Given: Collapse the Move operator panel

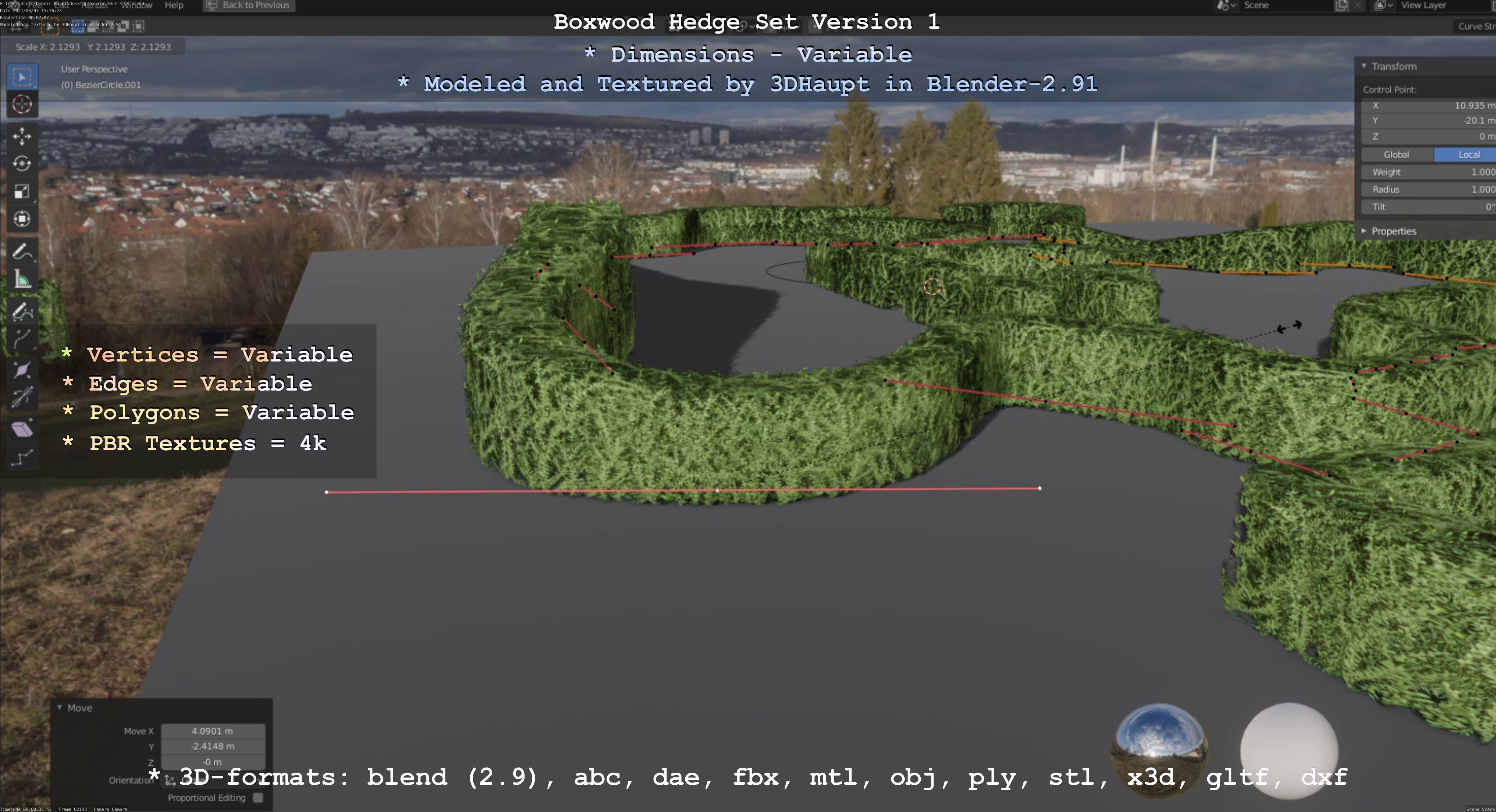Looking at the screenshot, I should [59, 708].
